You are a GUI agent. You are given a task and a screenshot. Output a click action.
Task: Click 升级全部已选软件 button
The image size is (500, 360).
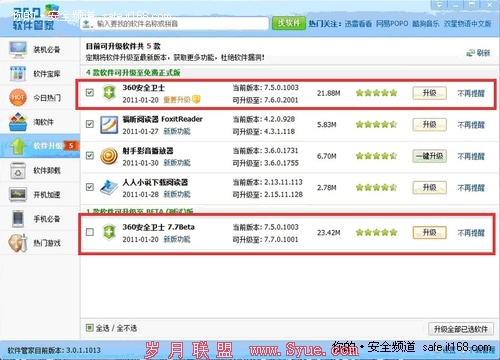coord(461,329)
